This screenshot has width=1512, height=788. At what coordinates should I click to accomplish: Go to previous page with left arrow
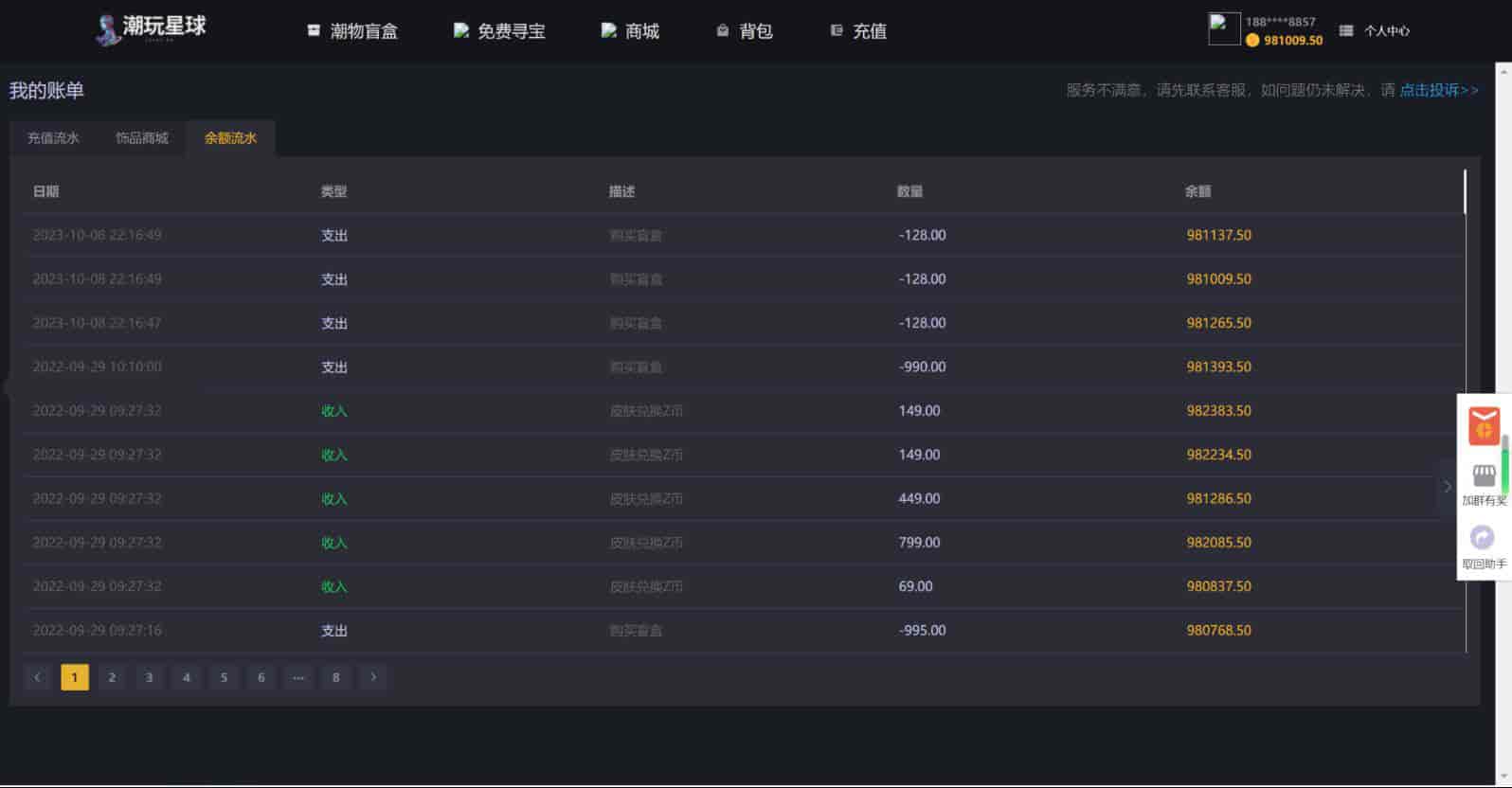tap(38, 677)
